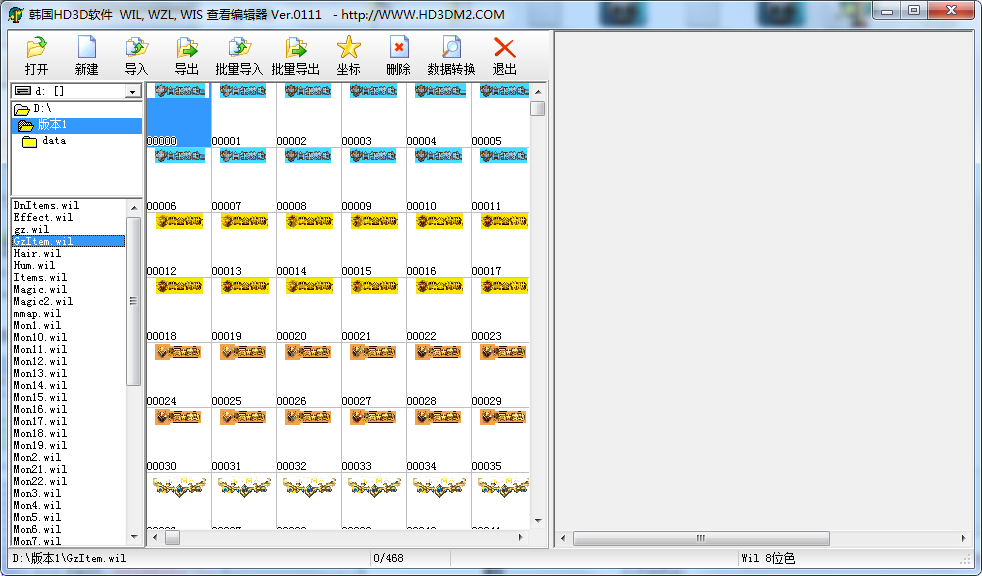This screenshot has height=576, width=982.
Task: Click preview pane horizontal scrollbar thumb
Action: point(701,538)
